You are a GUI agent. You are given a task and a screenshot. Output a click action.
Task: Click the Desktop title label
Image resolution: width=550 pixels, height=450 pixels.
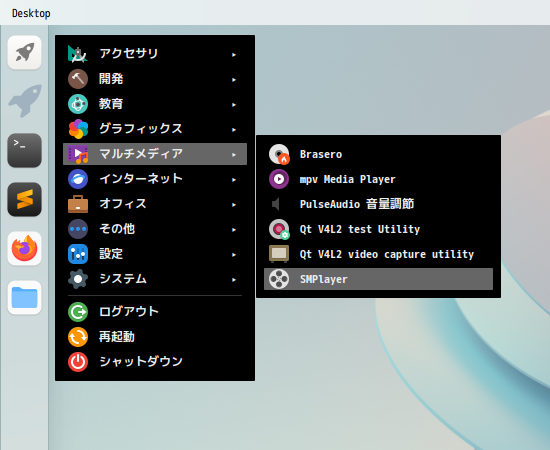pos(31,13)
